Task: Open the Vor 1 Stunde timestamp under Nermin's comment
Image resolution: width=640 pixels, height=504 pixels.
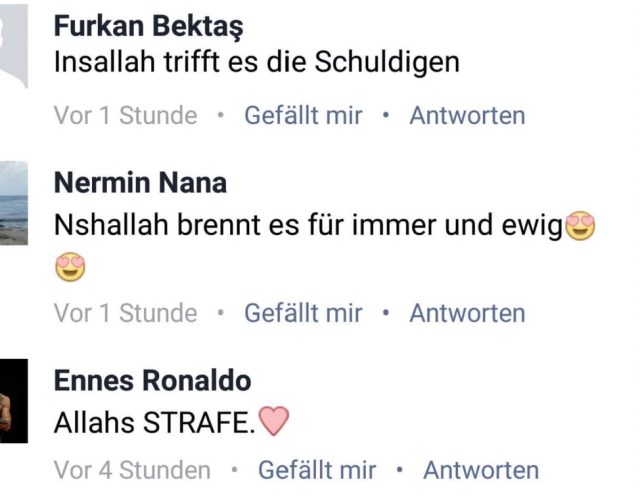Action: click(126, 313)
